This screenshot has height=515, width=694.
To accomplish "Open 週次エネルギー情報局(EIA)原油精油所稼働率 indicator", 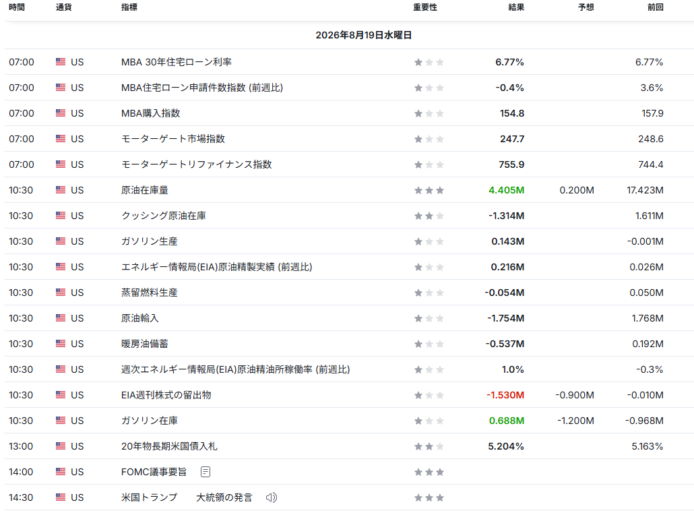I will [x=235, y=369].
